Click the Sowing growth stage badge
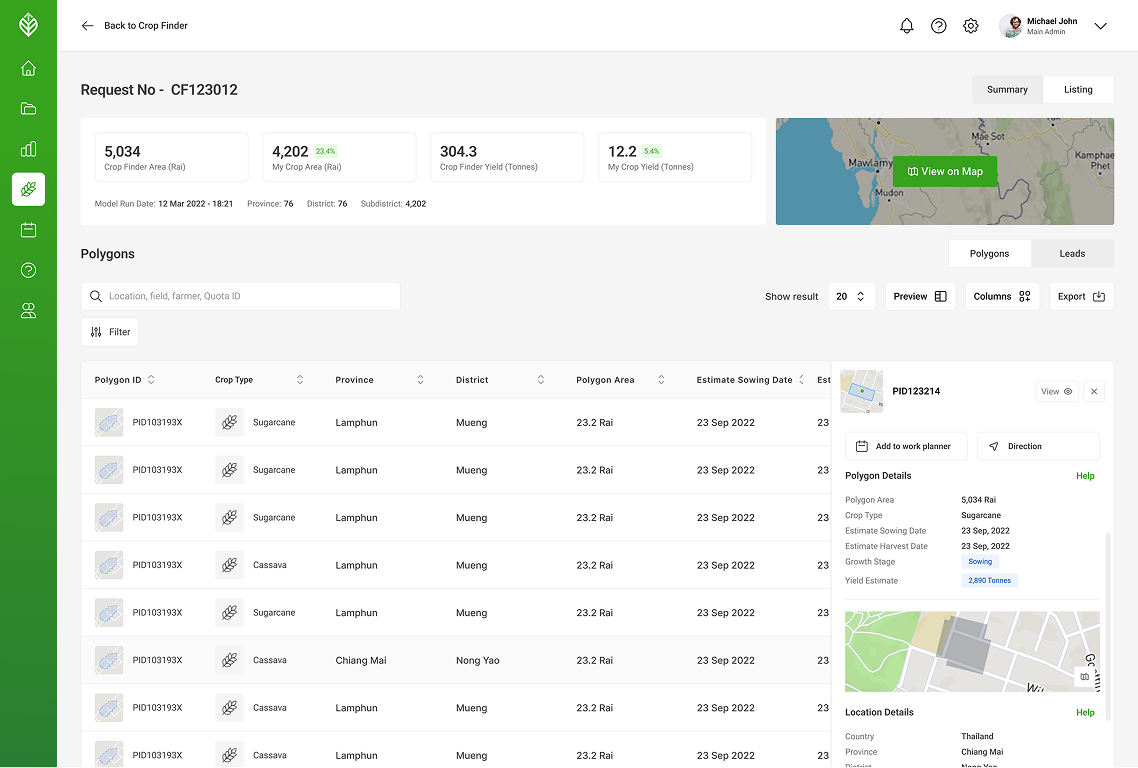This screenshot has width=1138, height=768. [980, 562]
